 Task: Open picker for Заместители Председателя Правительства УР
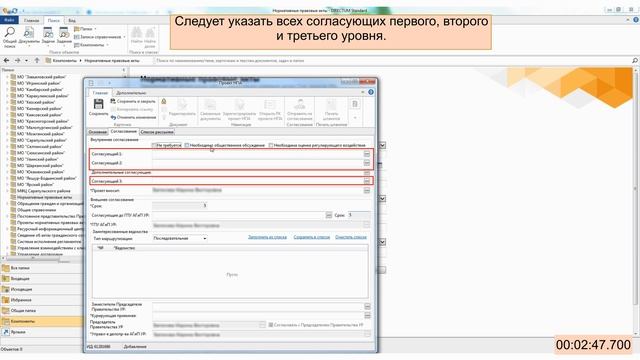point(367,307)
